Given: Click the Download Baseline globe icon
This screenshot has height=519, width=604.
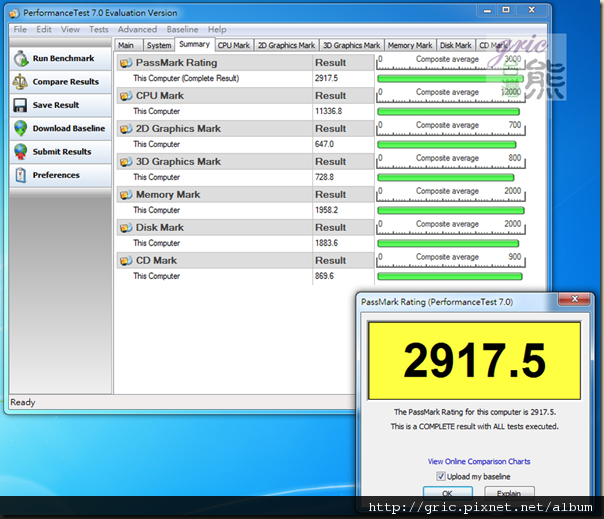Looking at the screenshot, I should tap(20, 128).
